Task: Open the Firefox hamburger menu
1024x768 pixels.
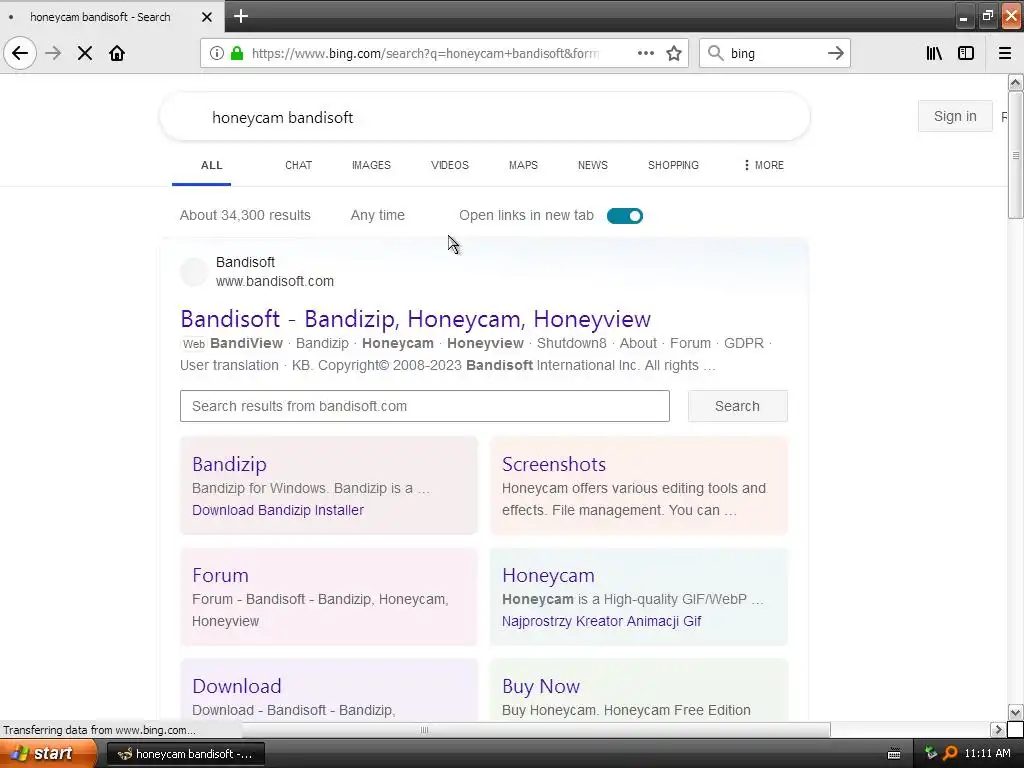Action: tap(1005, 53)
